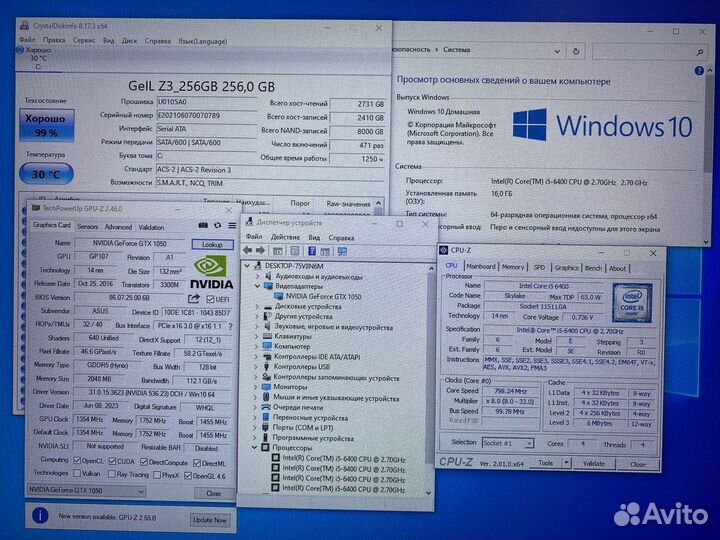Click the GPU-Z screenshot camera icon

(x=203, y=225)
